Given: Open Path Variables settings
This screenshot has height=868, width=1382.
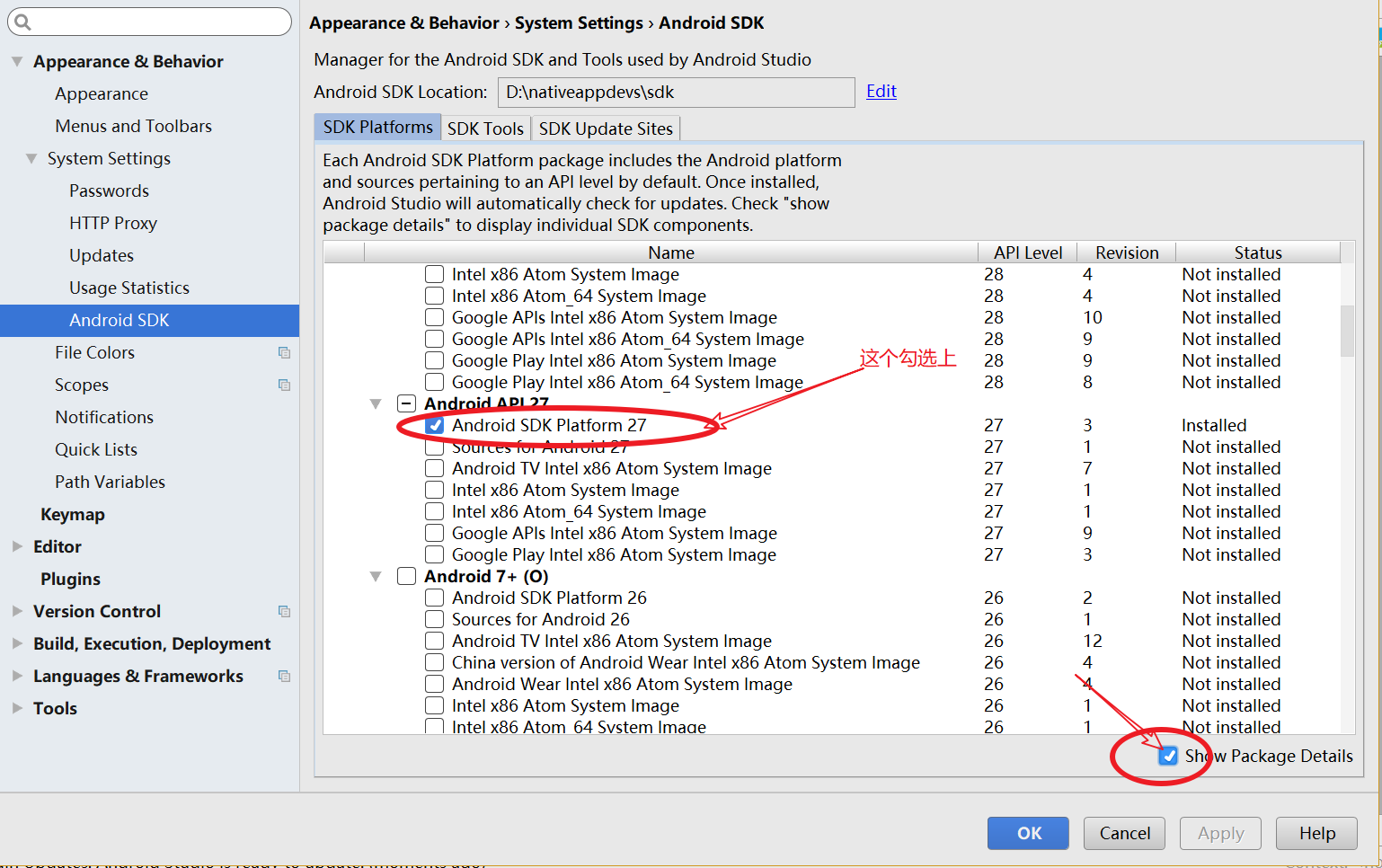Looking at the screenshot, I should pyautogui.click(x=111, y=482).
